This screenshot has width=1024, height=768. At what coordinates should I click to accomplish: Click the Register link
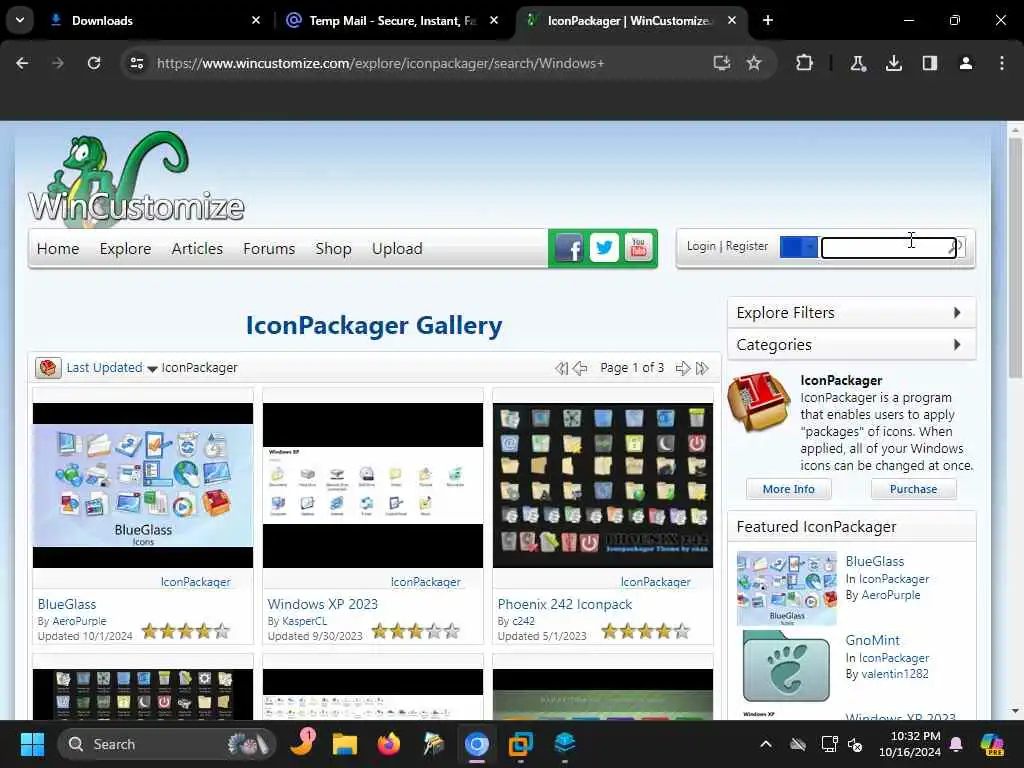click(x=746, y=246)
